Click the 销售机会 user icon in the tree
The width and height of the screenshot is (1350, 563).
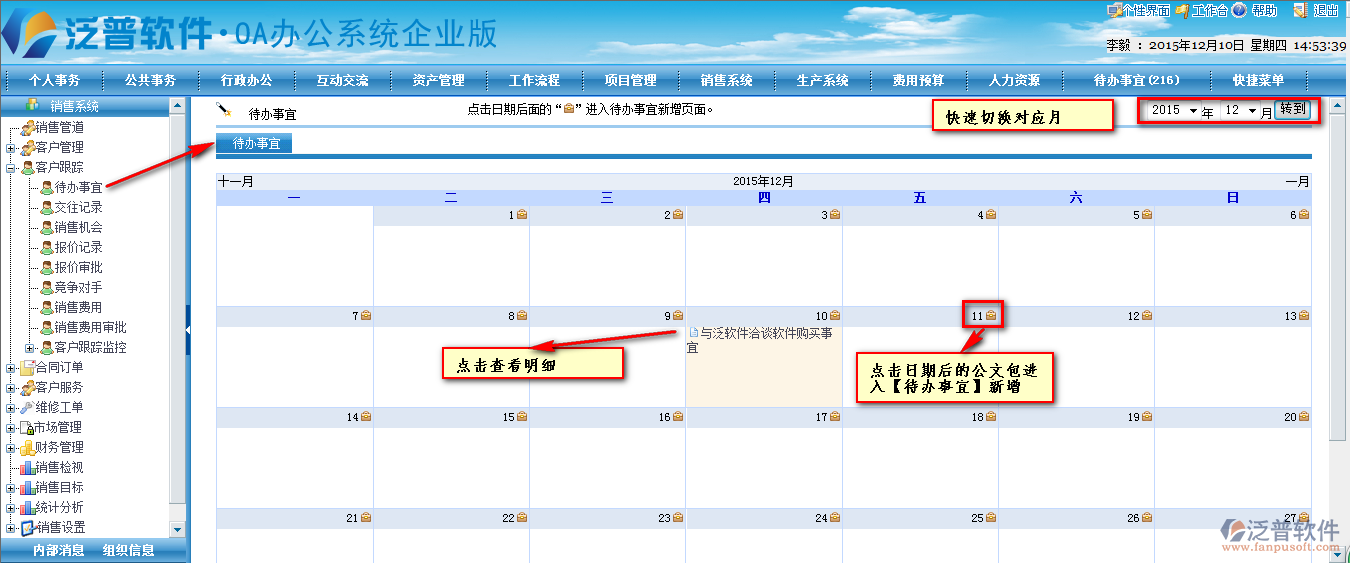click(x=46, y=227)
